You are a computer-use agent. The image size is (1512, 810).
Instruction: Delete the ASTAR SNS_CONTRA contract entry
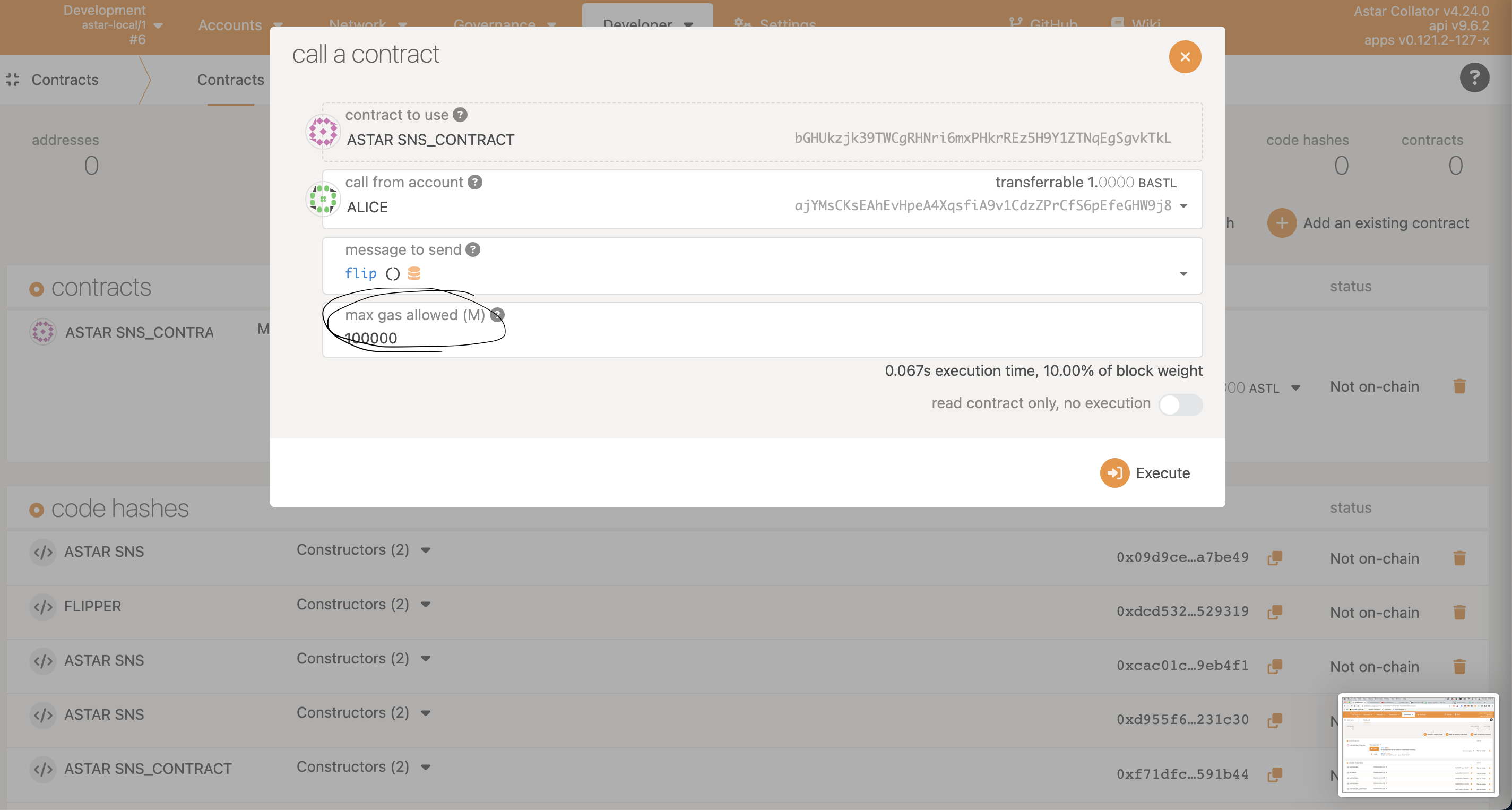pyautogui.click(x=1459, y=387)
